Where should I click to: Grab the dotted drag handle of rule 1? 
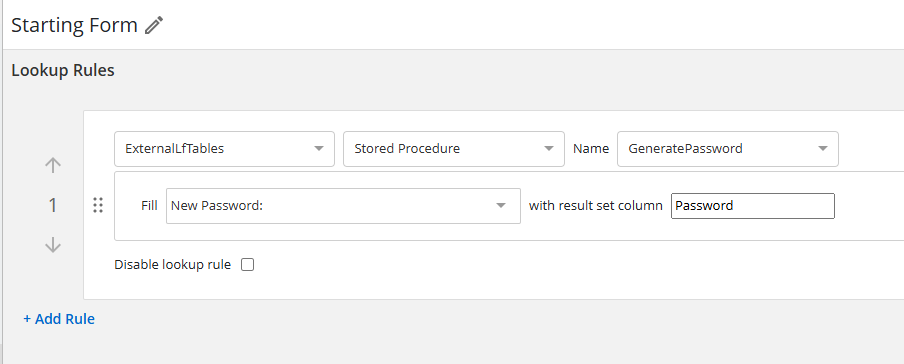point(98,205)
